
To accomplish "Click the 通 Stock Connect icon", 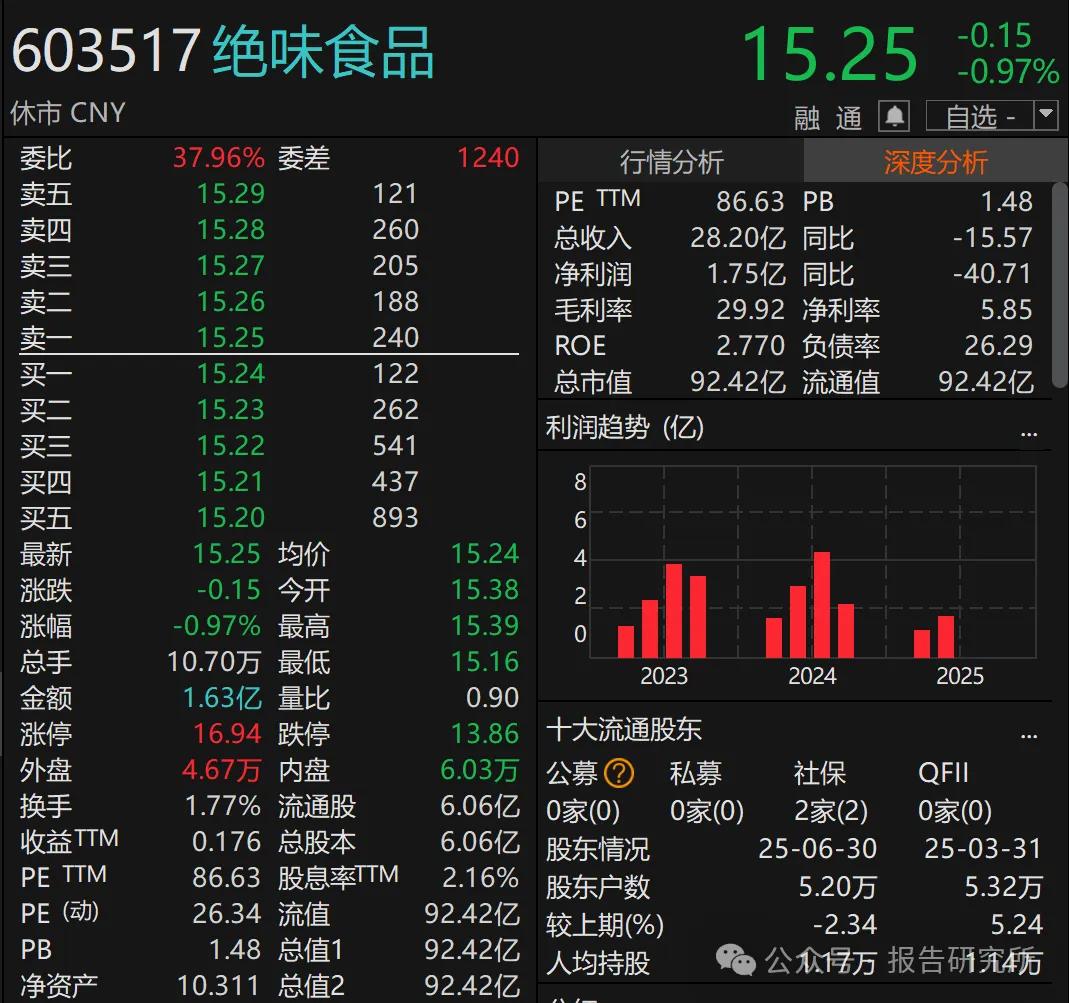I will coord(849,117).
